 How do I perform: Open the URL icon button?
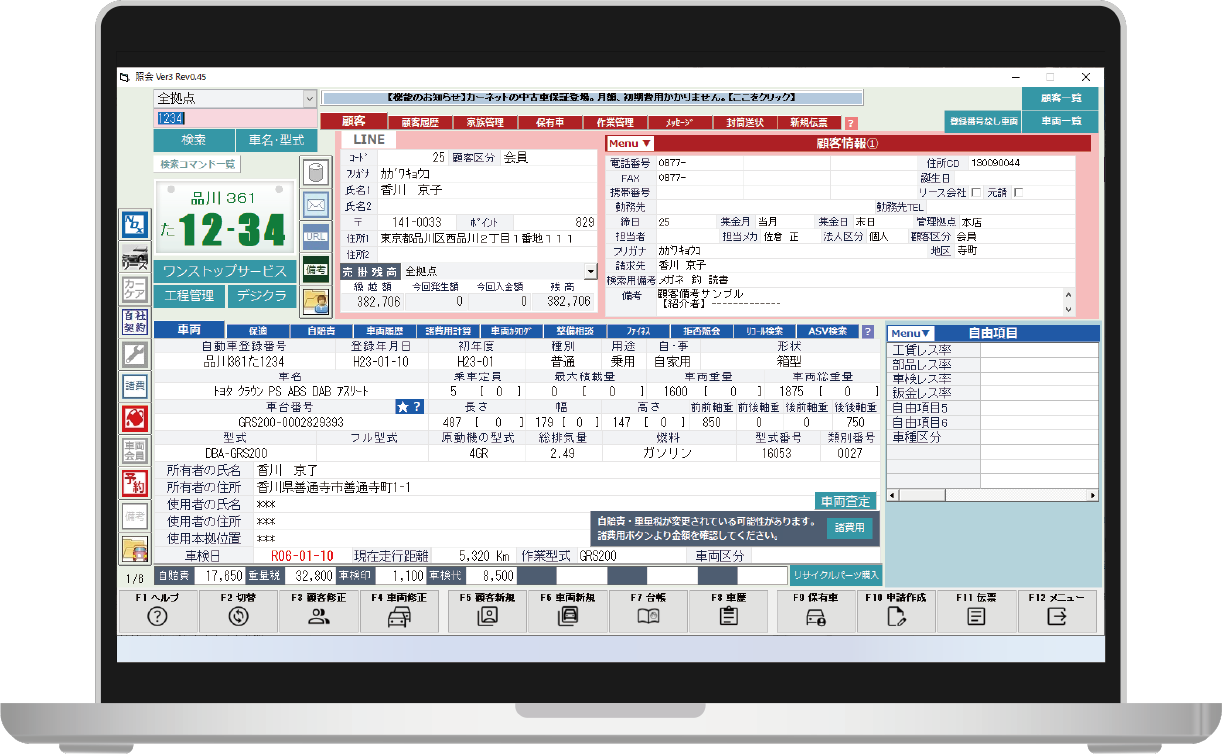tap(316, 238)
